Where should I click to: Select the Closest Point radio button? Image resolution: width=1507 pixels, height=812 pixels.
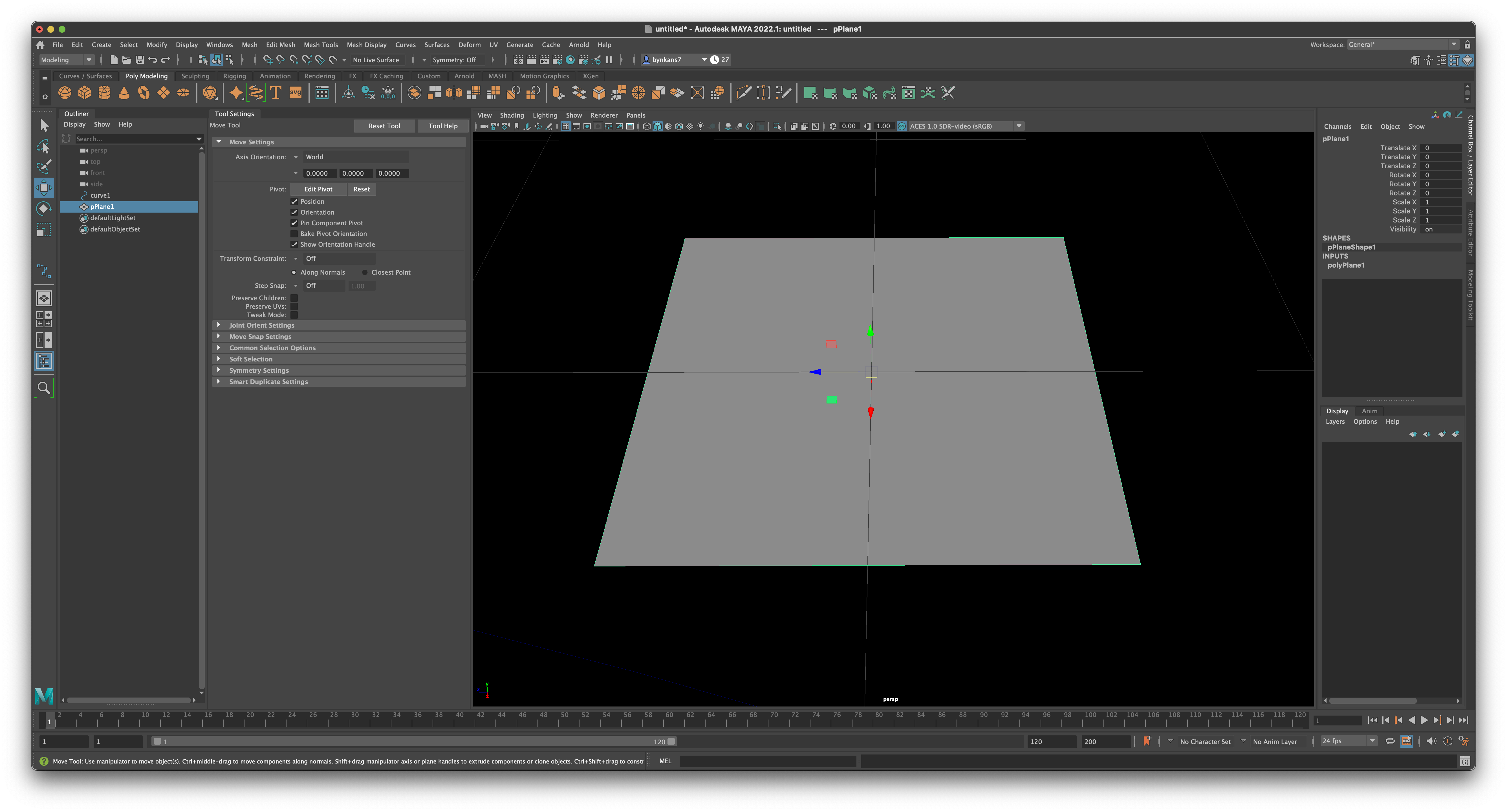tap(365, 272)
